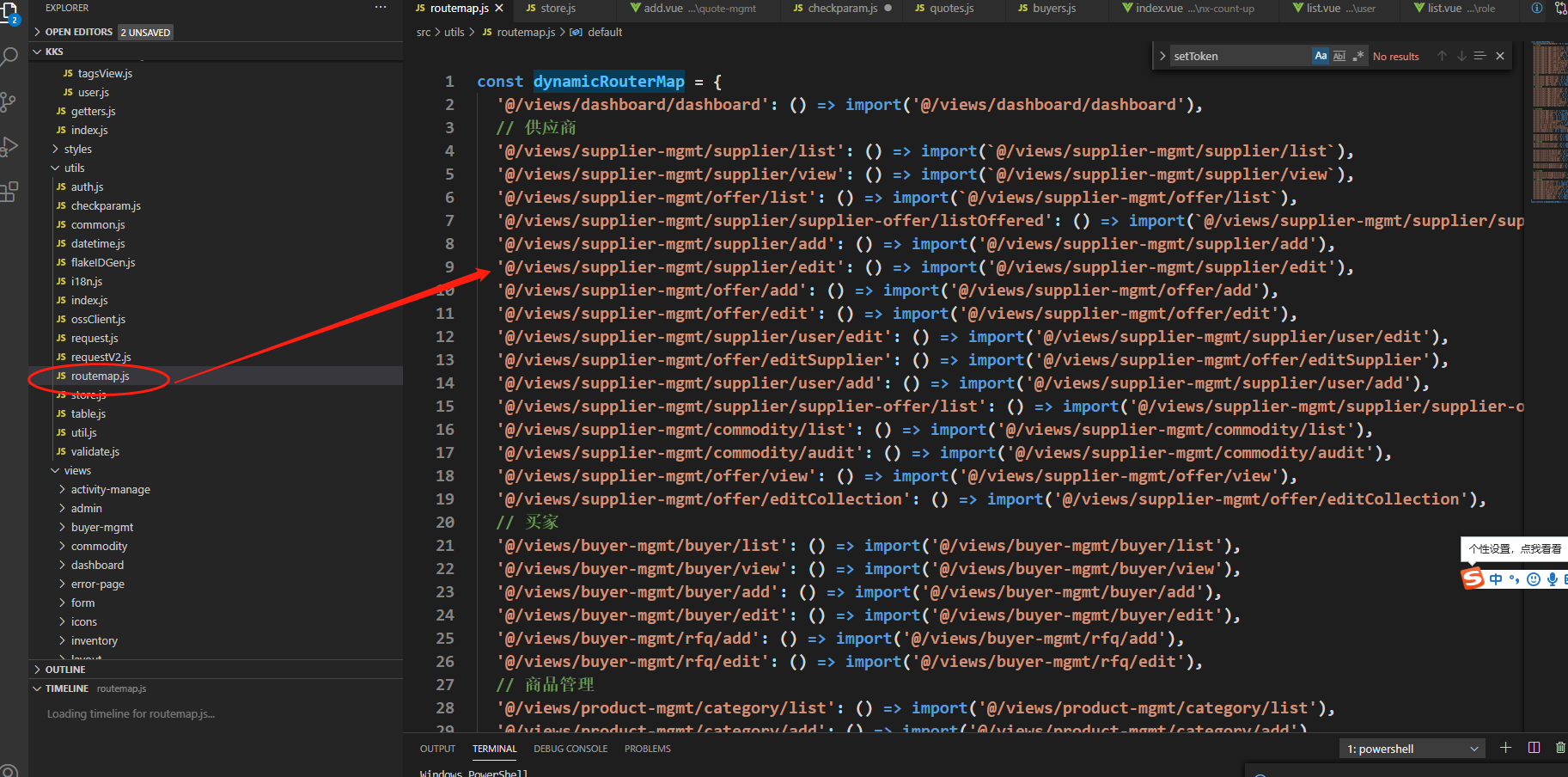Expand the styles folder
Viewport: 1568px width, 777px height.
point(56,149)
